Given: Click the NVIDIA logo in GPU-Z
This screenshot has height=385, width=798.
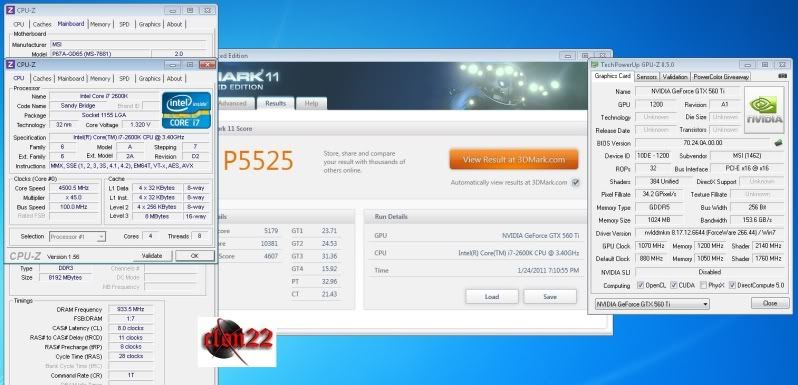Looking at the screenshot, I should pos(764,109).
